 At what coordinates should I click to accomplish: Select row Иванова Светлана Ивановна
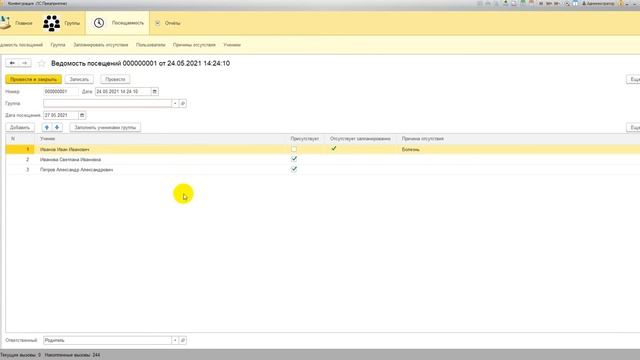tap(322, 159)
